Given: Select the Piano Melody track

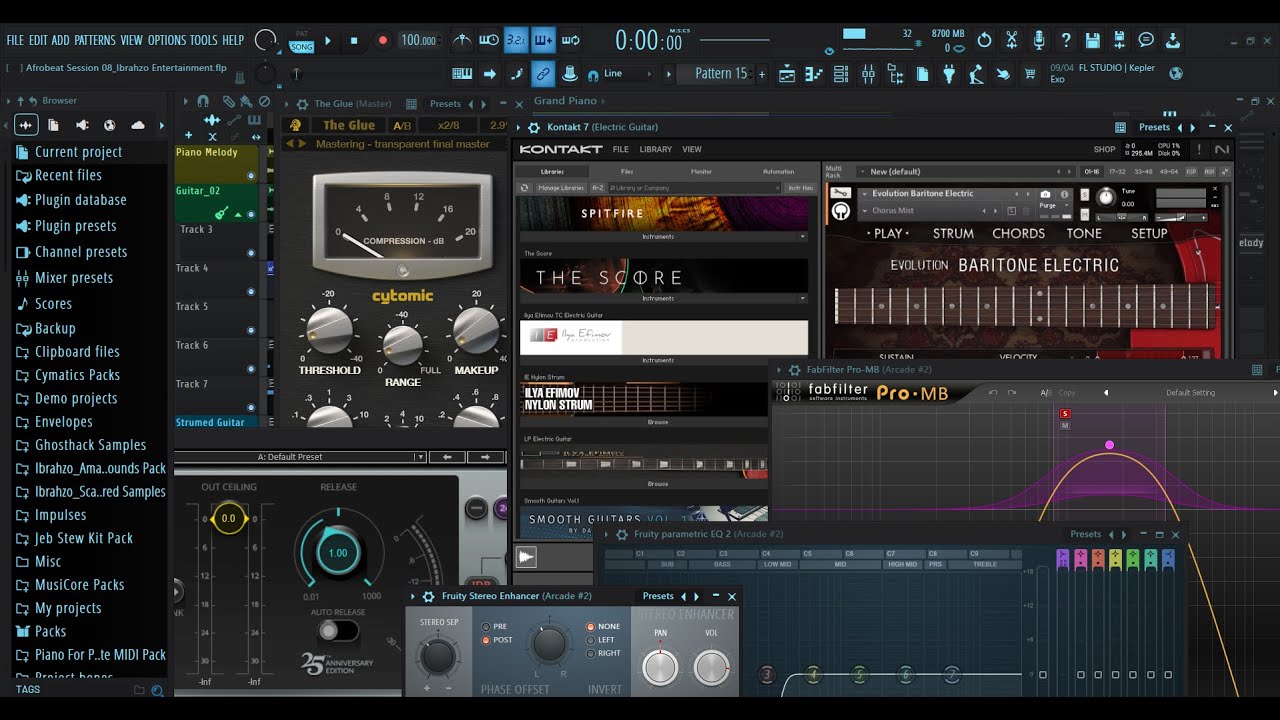Looking at the screenshot, I should pyautogui.click(x=216, y=163).
